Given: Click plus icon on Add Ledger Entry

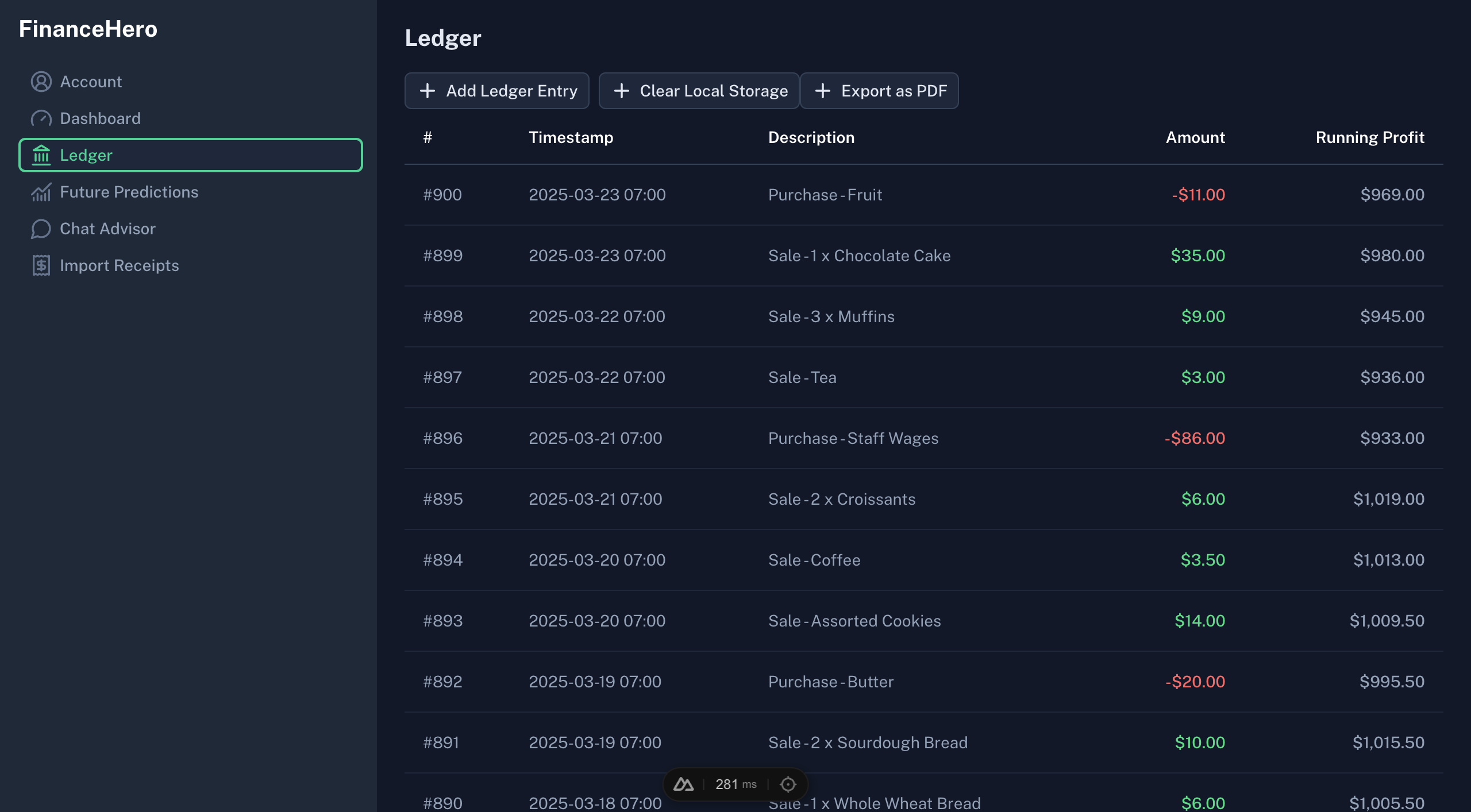Looking at the screenshot, I should 427,91.
